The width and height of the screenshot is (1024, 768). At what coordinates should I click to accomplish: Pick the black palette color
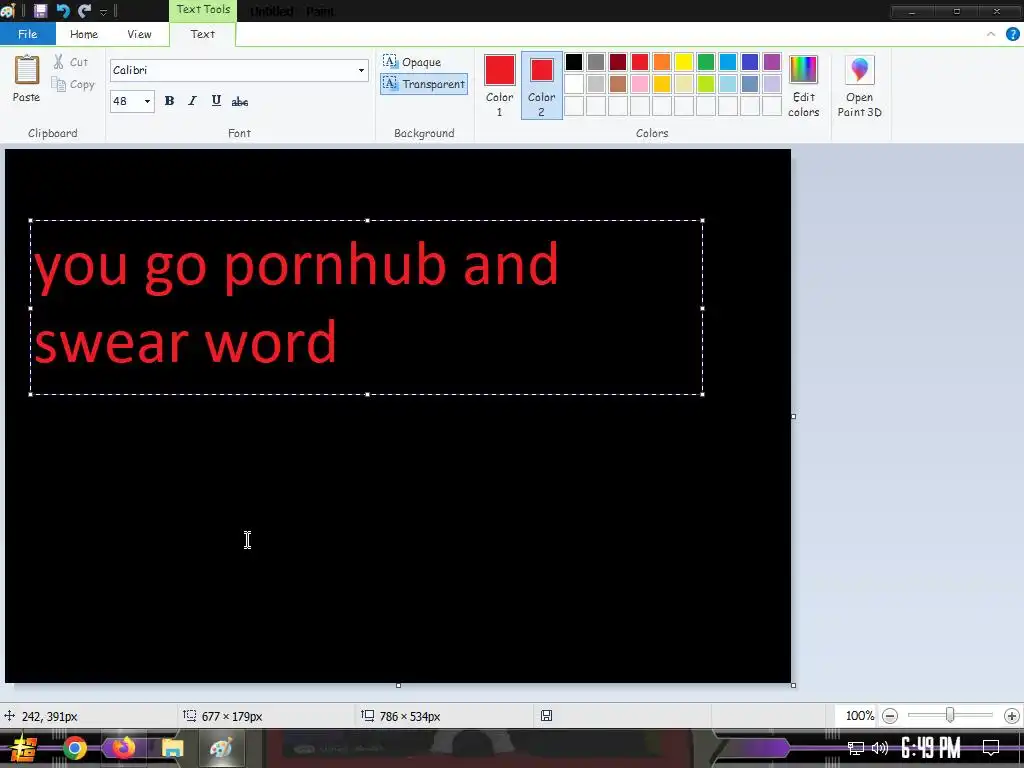pyautogui.click(x=574, y=62)
